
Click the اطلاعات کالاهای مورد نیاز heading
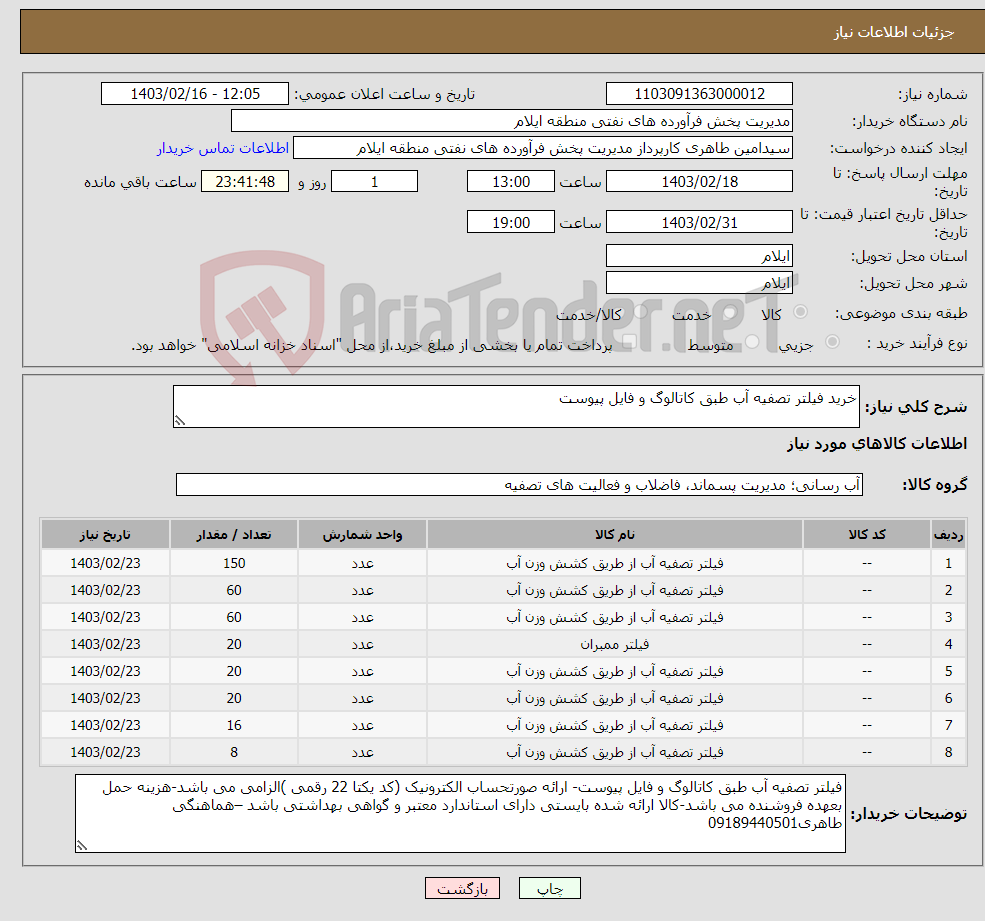coord(877,444)
